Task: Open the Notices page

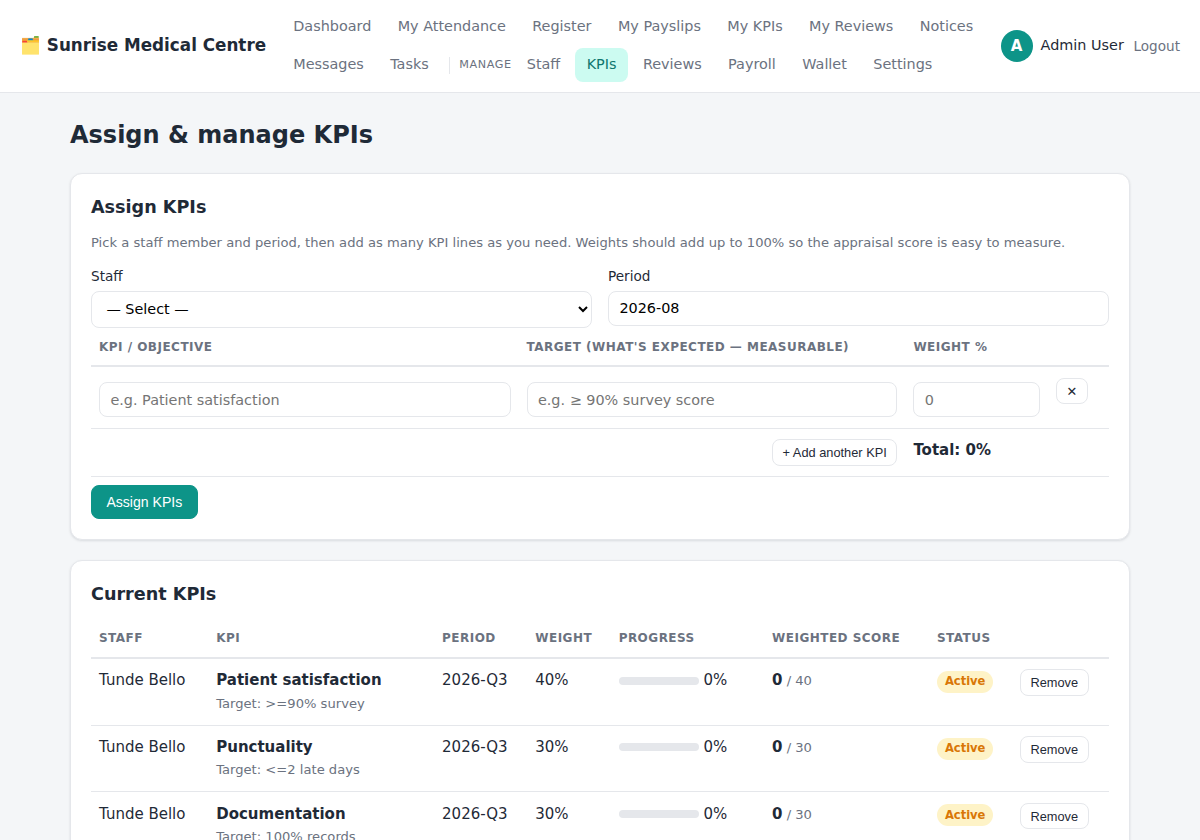Action: pos(946,26)
